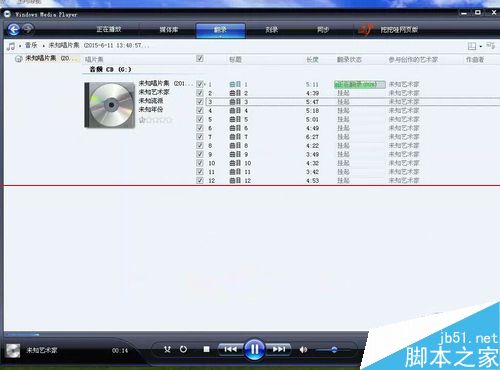Viewport: 500px width, 370px height.
Task: Toggle repeat mode icon
Action: click(183, 349)
